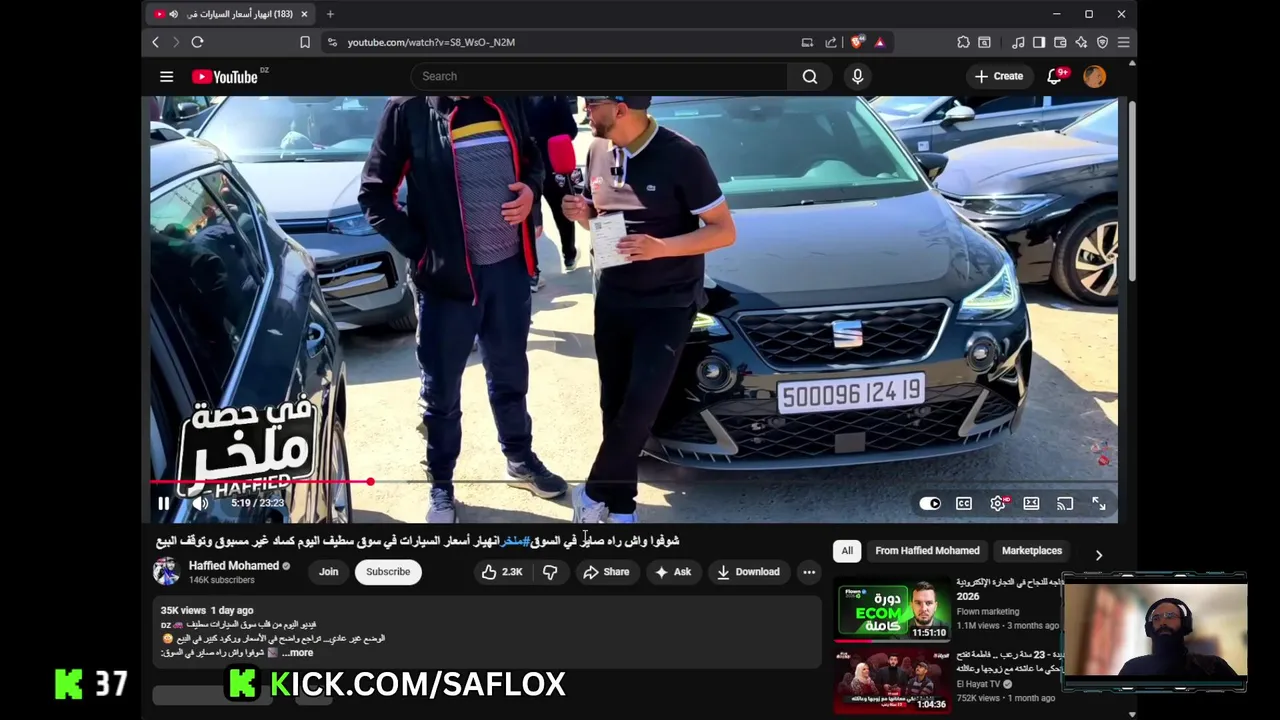Select the current YouTube video tab
1280x720 pixels.
pos(231,14)
